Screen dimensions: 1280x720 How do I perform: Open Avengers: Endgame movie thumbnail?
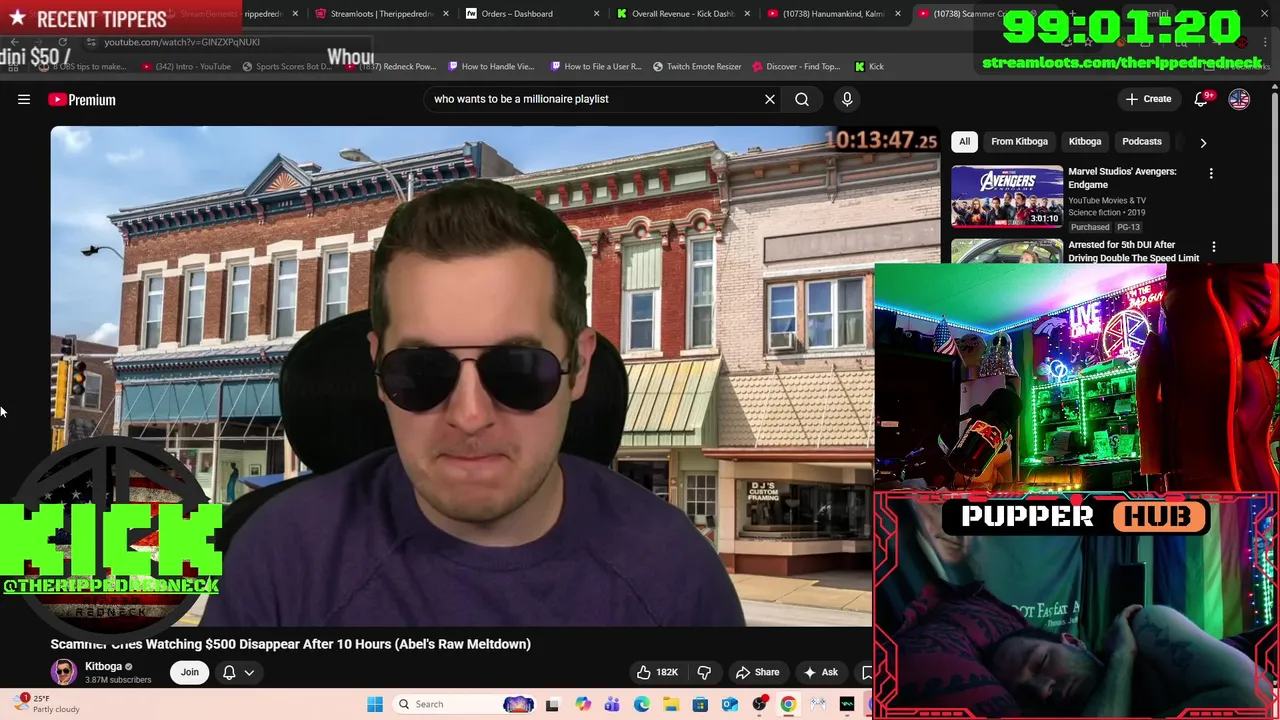(x=1006, y=196)
